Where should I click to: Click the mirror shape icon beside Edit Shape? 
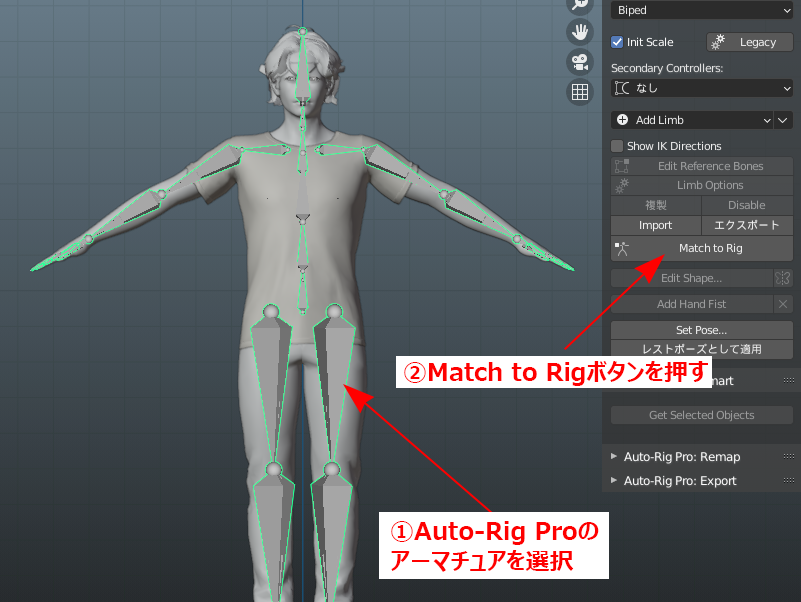tap(783, 278)
